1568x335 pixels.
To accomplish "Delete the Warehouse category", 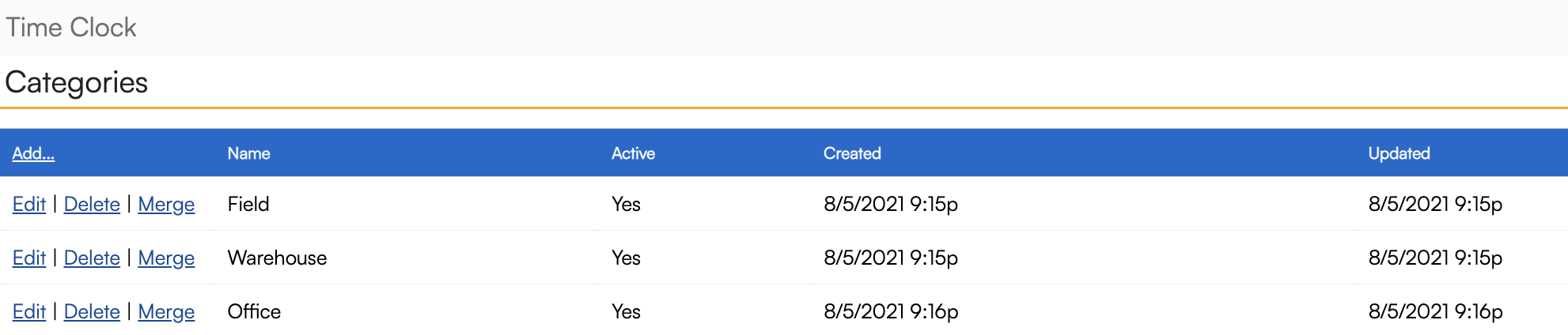I will [92, 258].
